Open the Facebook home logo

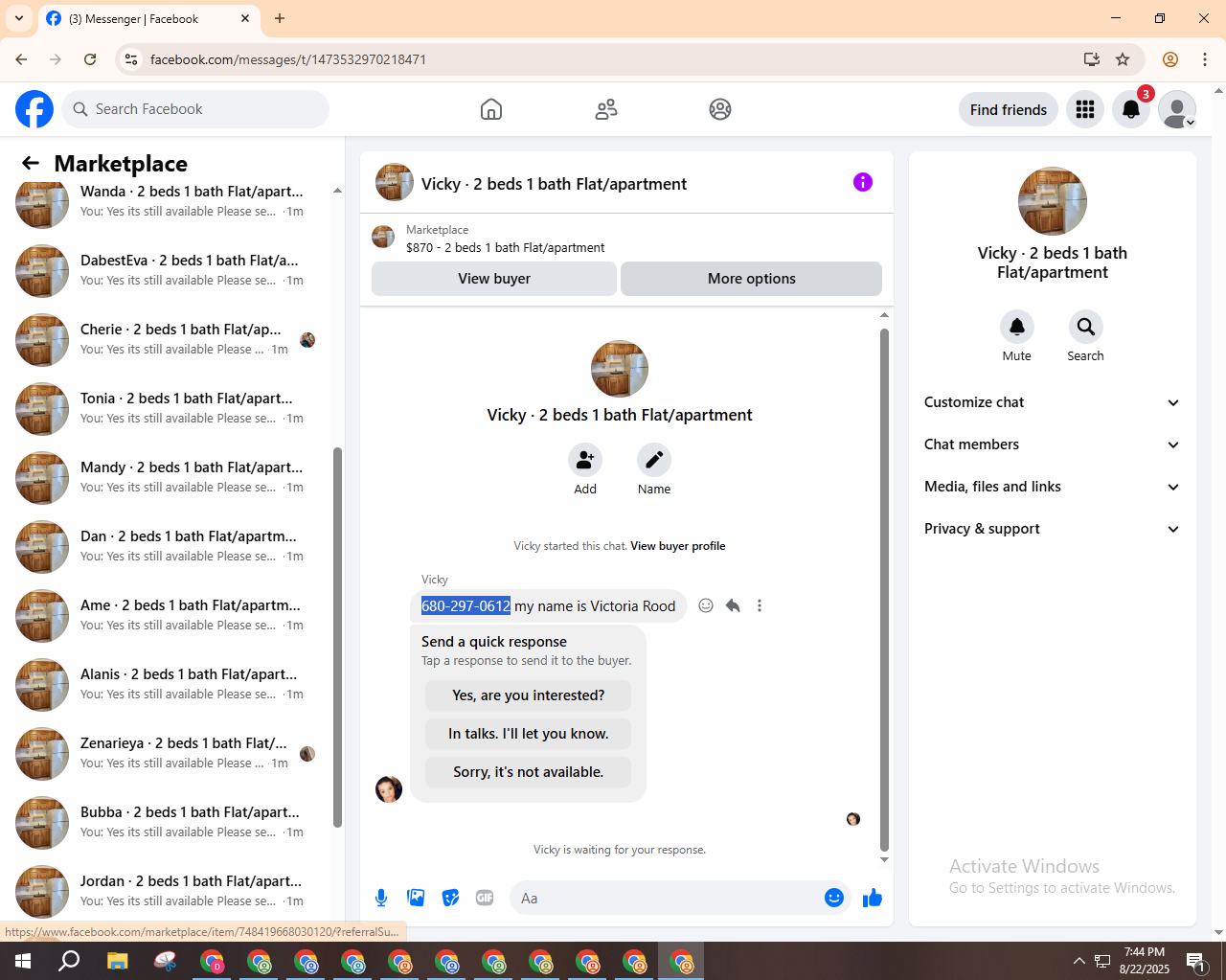tap(34, 109)
